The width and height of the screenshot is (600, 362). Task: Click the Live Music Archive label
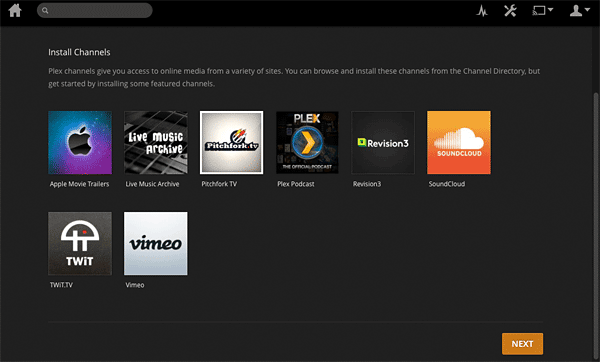(x=152, y=184)
